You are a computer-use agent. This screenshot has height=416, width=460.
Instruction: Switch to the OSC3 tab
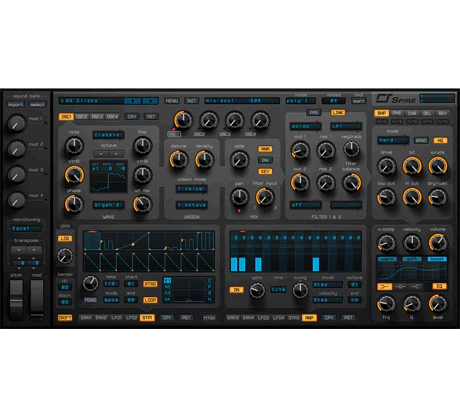[x=97, y=117]
